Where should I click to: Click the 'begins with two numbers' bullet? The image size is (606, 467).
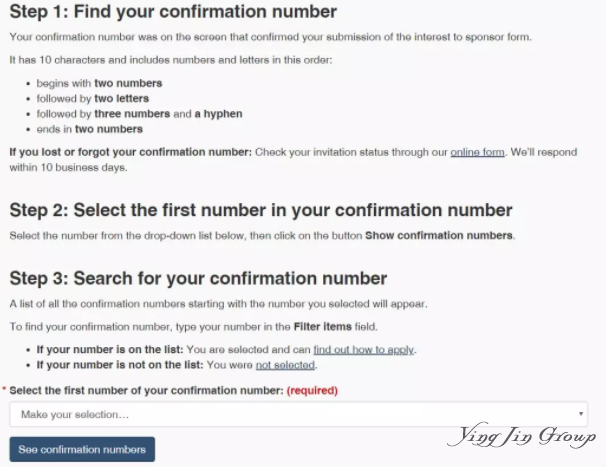click(x=99, y=84)
